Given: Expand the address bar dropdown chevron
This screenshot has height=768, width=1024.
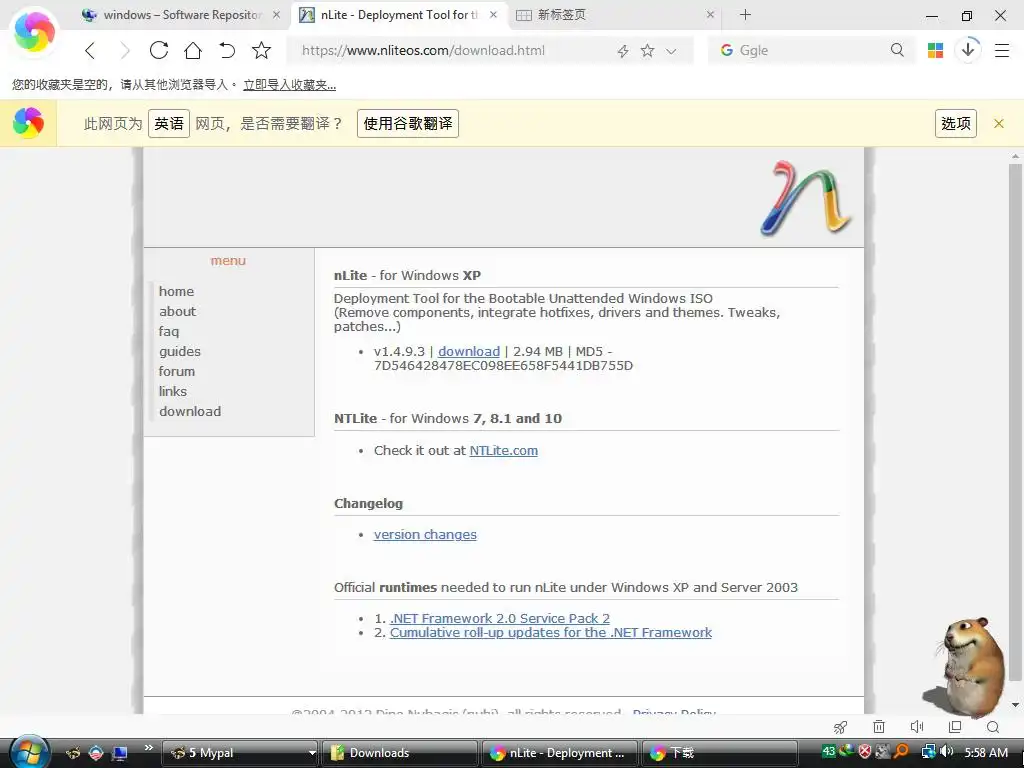Looking at the screenshot, I should point(671,51).
